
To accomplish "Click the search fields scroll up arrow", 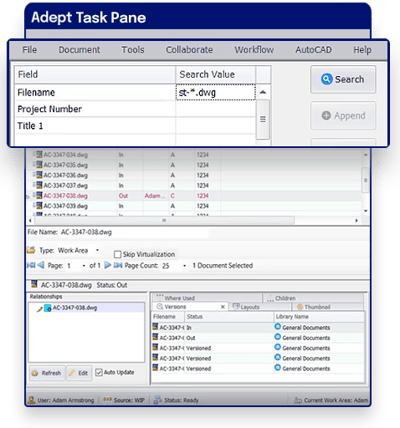I will coord(263,92).
